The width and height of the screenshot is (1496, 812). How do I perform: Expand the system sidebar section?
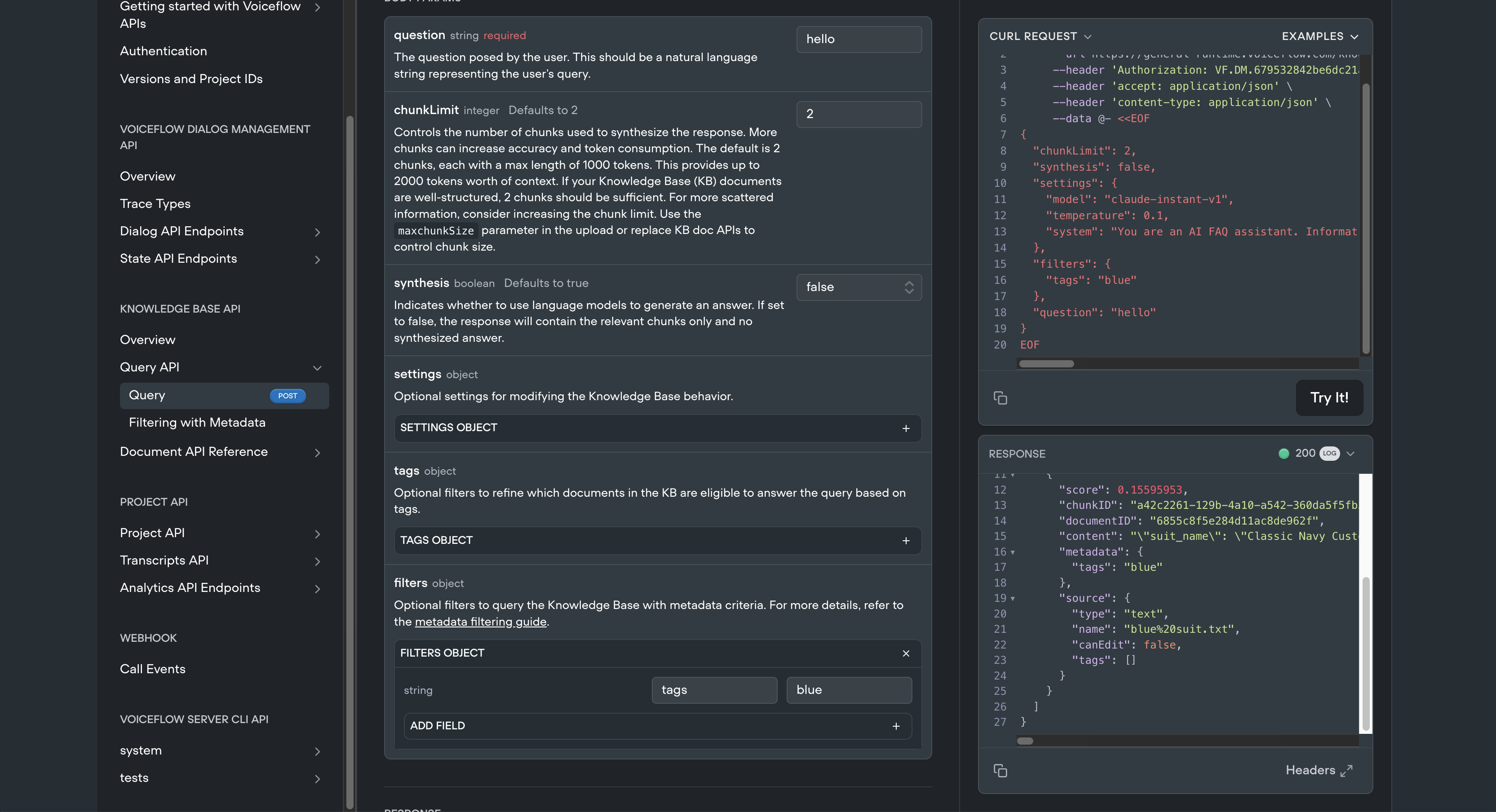317,751
